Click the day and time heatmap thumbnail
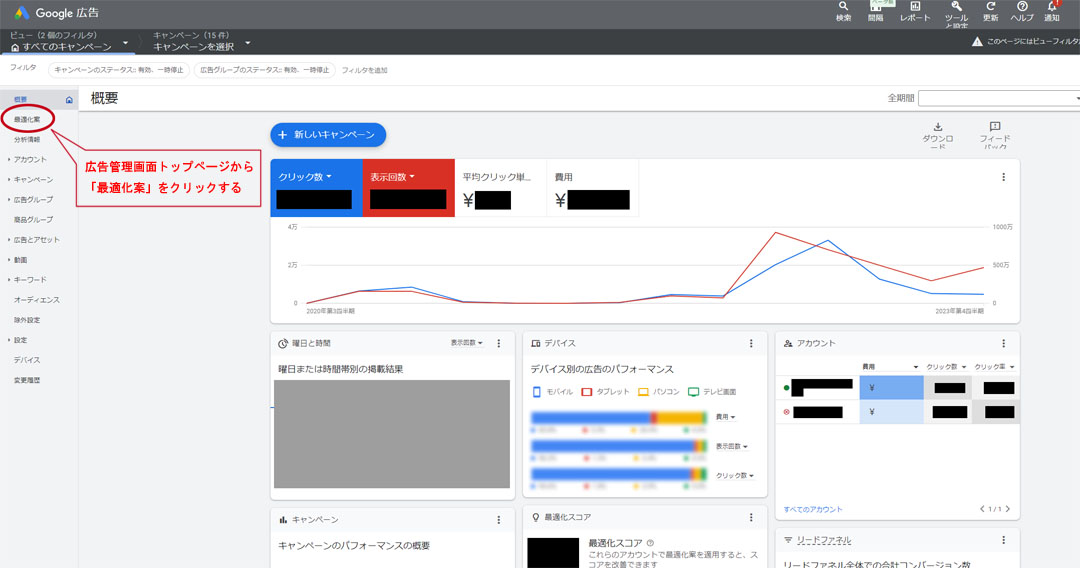 pyautogui.click(x=392, y=434)
